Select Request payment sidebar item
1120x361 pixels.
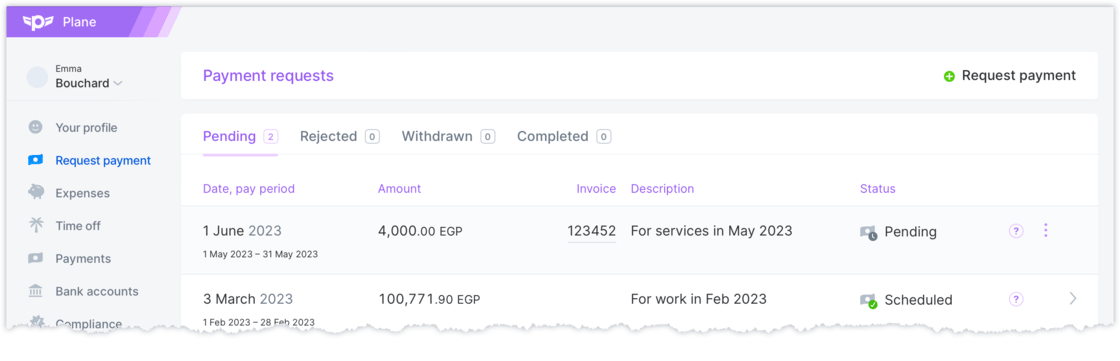point(103,160)
